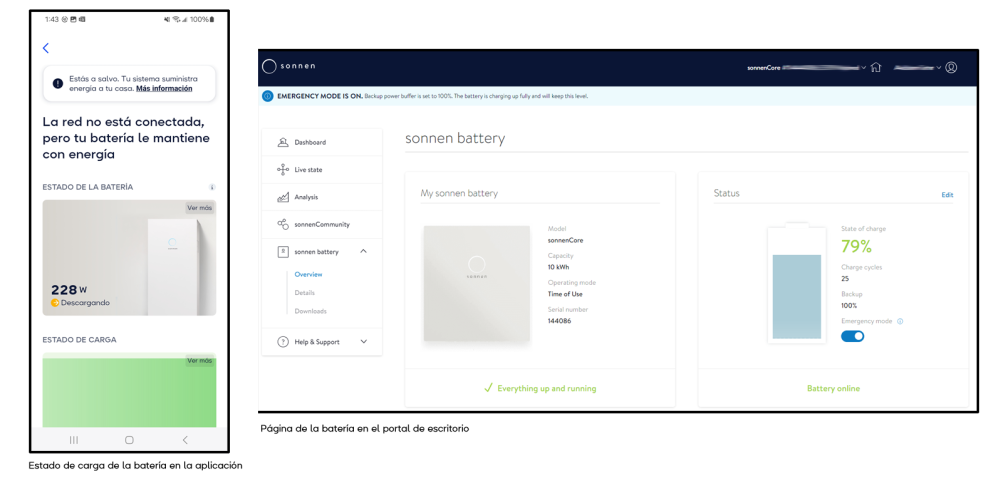Tap the Android recent apps button

[x=74, y=440]
